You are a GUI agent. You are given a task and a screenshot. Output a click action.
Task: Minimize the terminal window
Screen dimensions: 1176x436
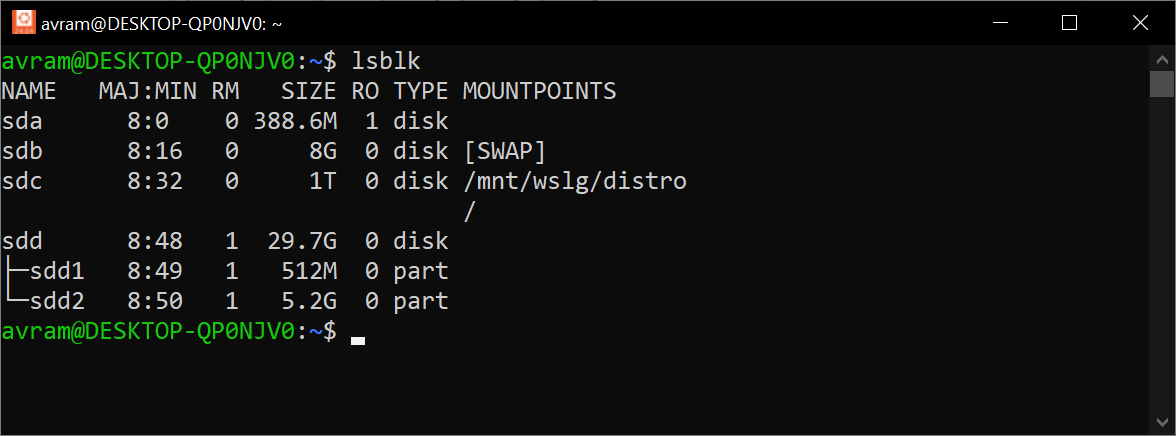tap(998, 23)
